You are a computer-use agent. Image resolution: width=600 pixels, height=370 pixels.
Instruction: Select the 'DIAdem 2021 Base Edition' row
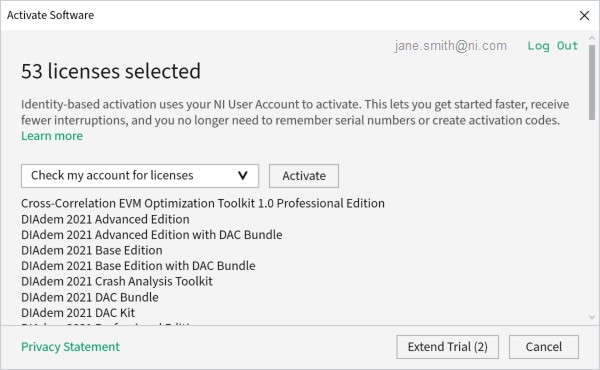[92, 250]
